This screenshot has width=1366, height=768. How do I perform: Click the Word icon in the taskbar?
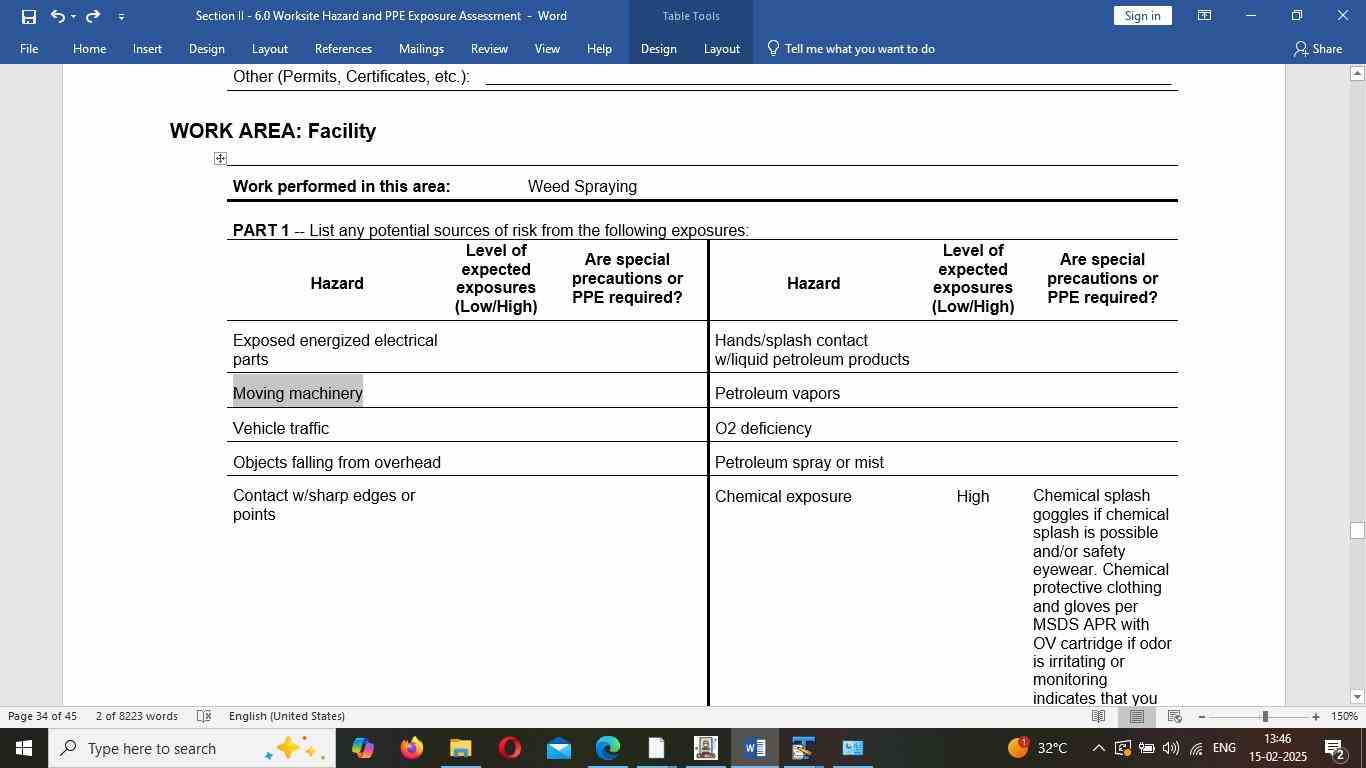tap(754, 748)
